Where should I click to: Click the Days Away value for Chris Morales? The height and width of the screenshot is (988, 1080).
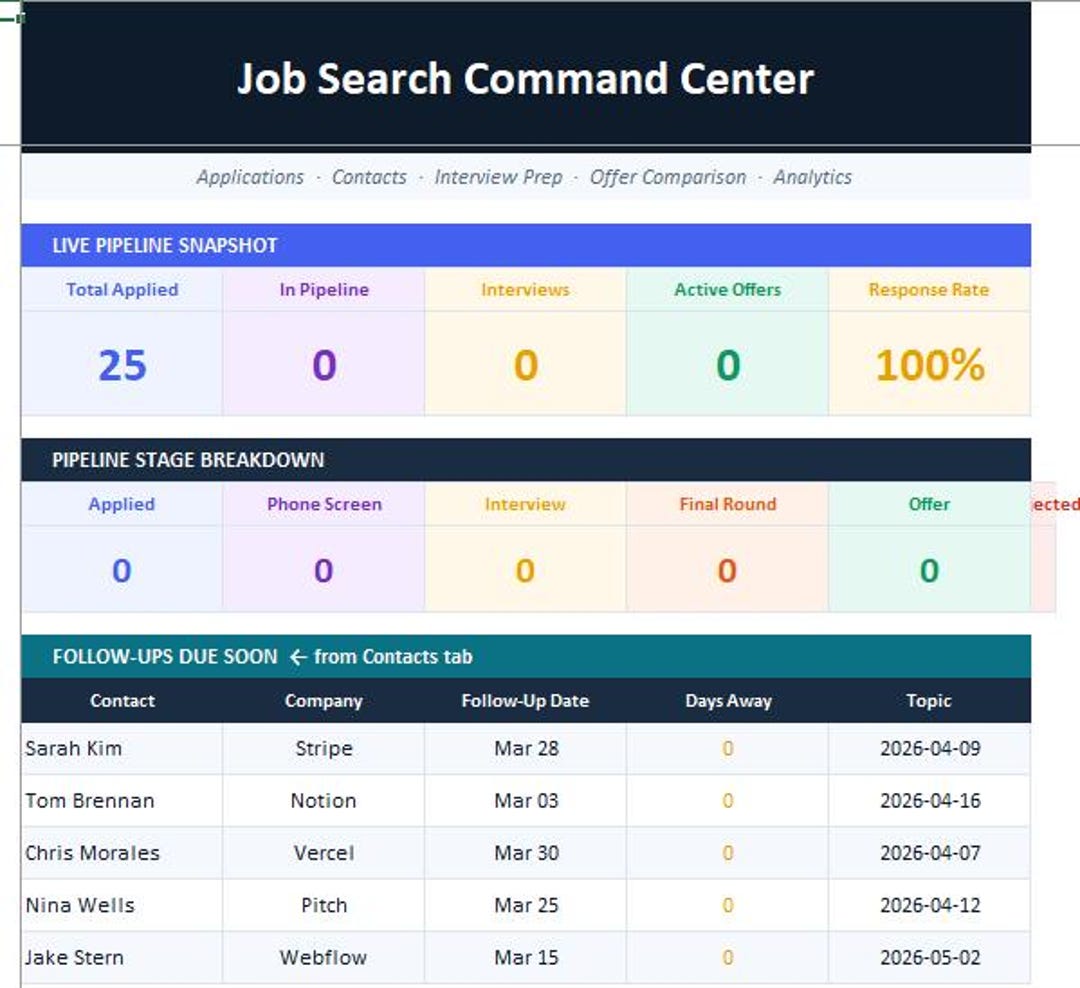[727, 853]
